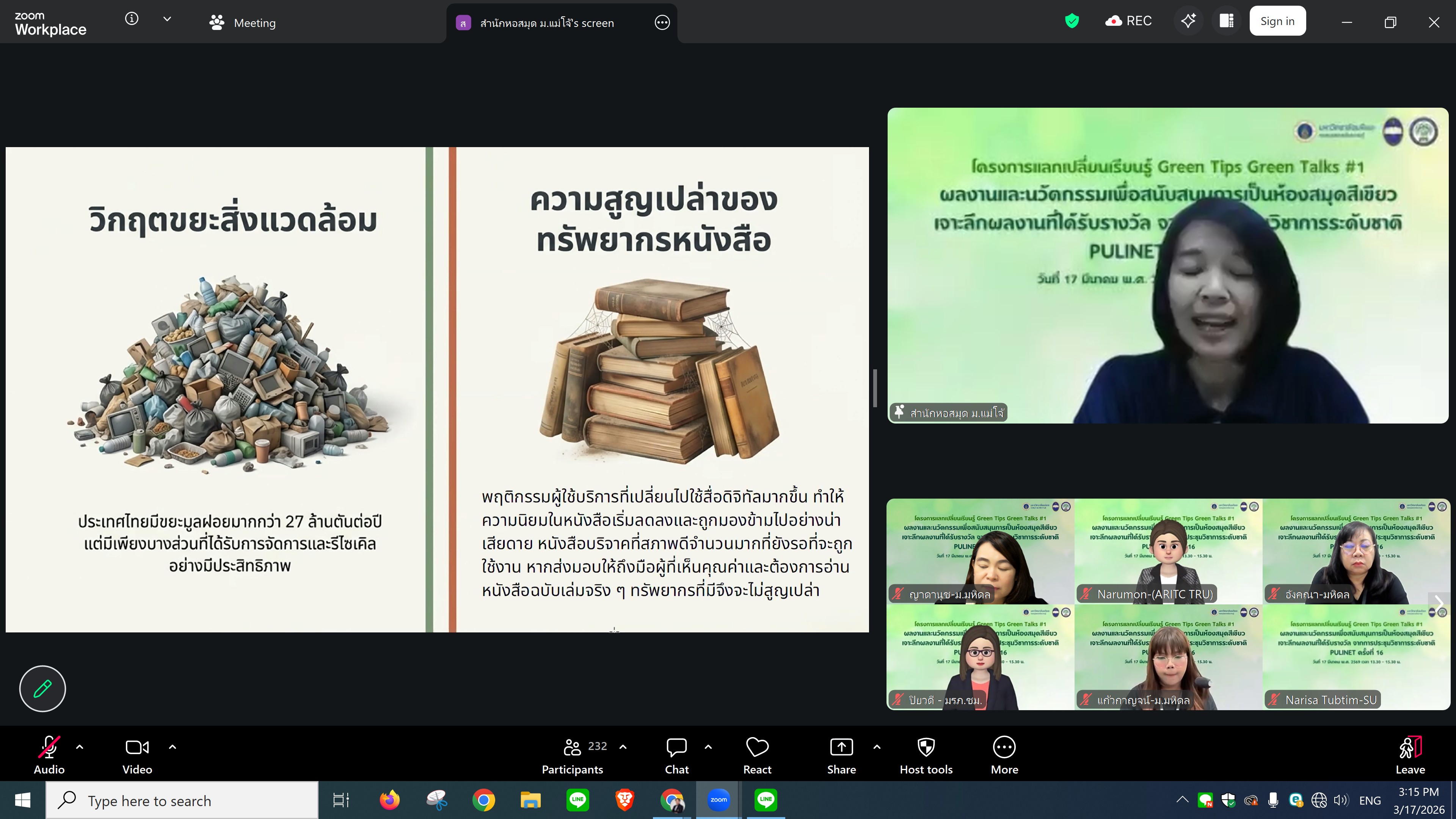
Task: Expand audio settings arrow
Action: [80, 747]
